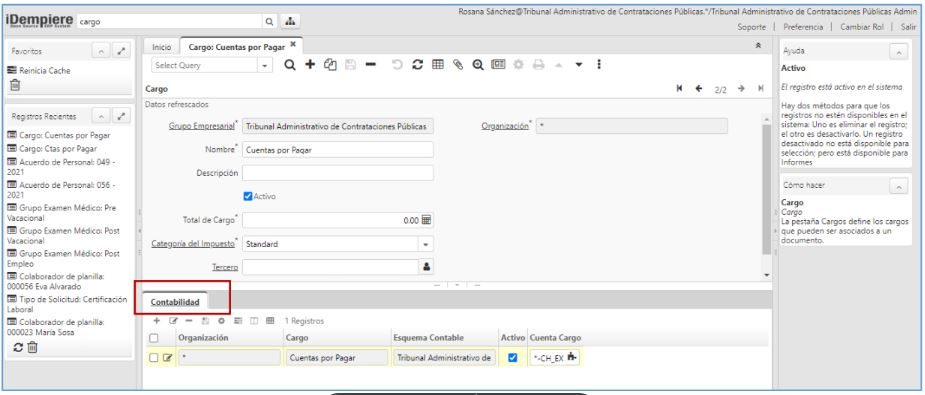925x395 pixels.
Task: Click the last grid icon in Contabilidad toolbar
Action: tap(270, 321)
